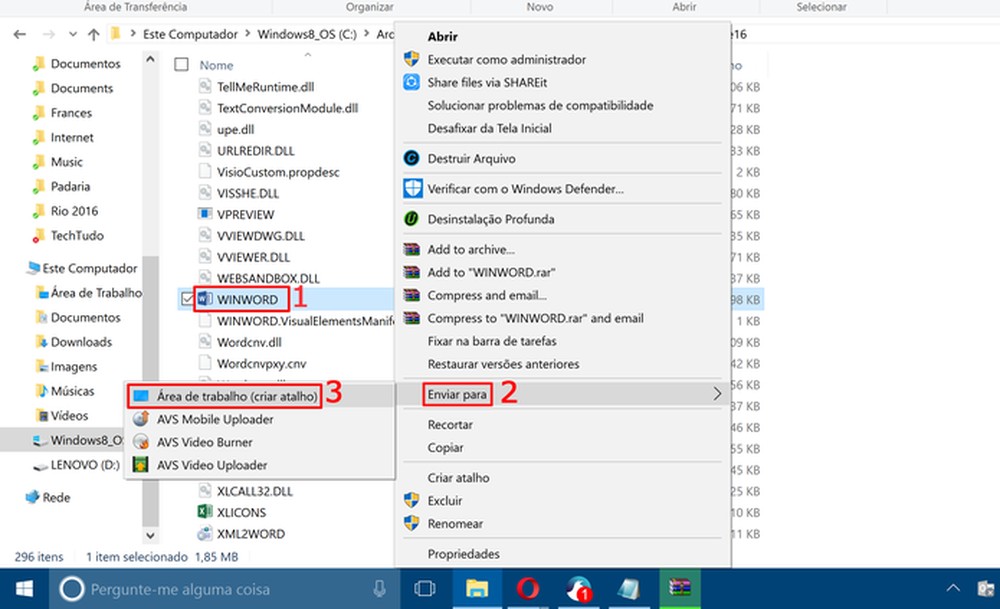This screenshot has height=609, width=1000.
Task: Click the Destruir Arquivo icon
Action: coord(411,158)
